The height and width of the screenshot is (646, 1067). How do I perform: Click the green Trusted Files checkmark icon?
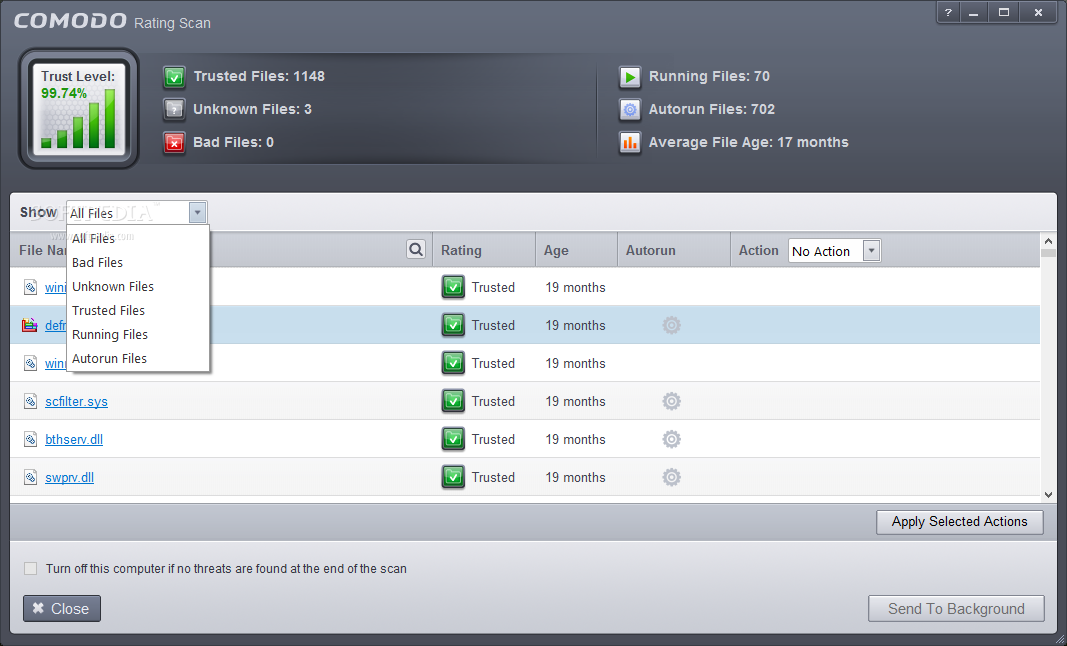coord(175,77)
